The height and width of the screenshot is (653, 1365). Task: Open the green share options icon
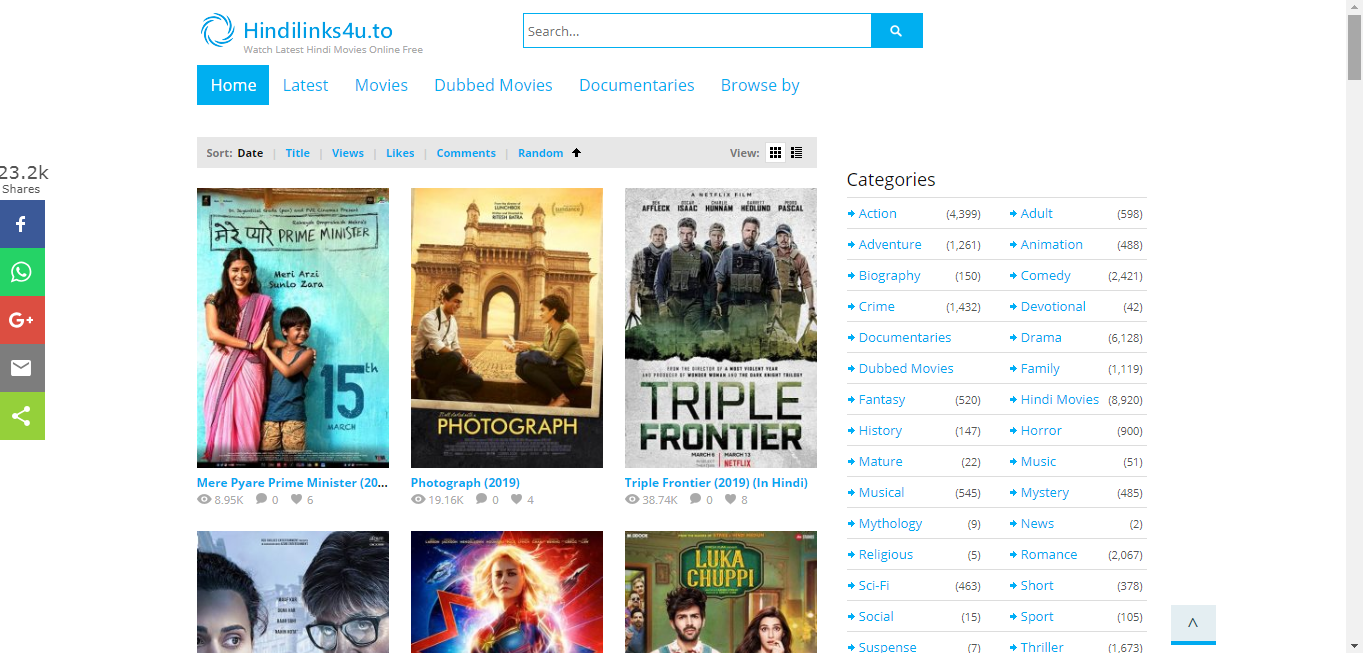point(21,416)
